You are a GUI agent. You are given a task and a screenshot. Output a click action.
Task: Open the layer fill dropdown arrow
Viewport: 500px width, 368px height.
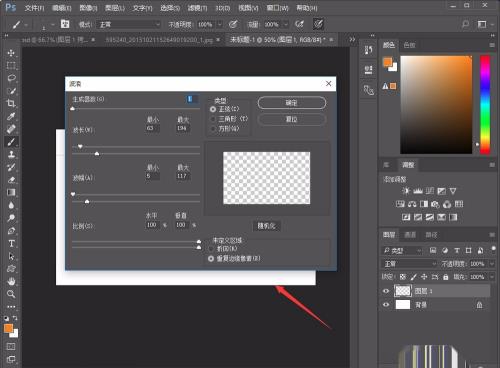pos(492,277)
